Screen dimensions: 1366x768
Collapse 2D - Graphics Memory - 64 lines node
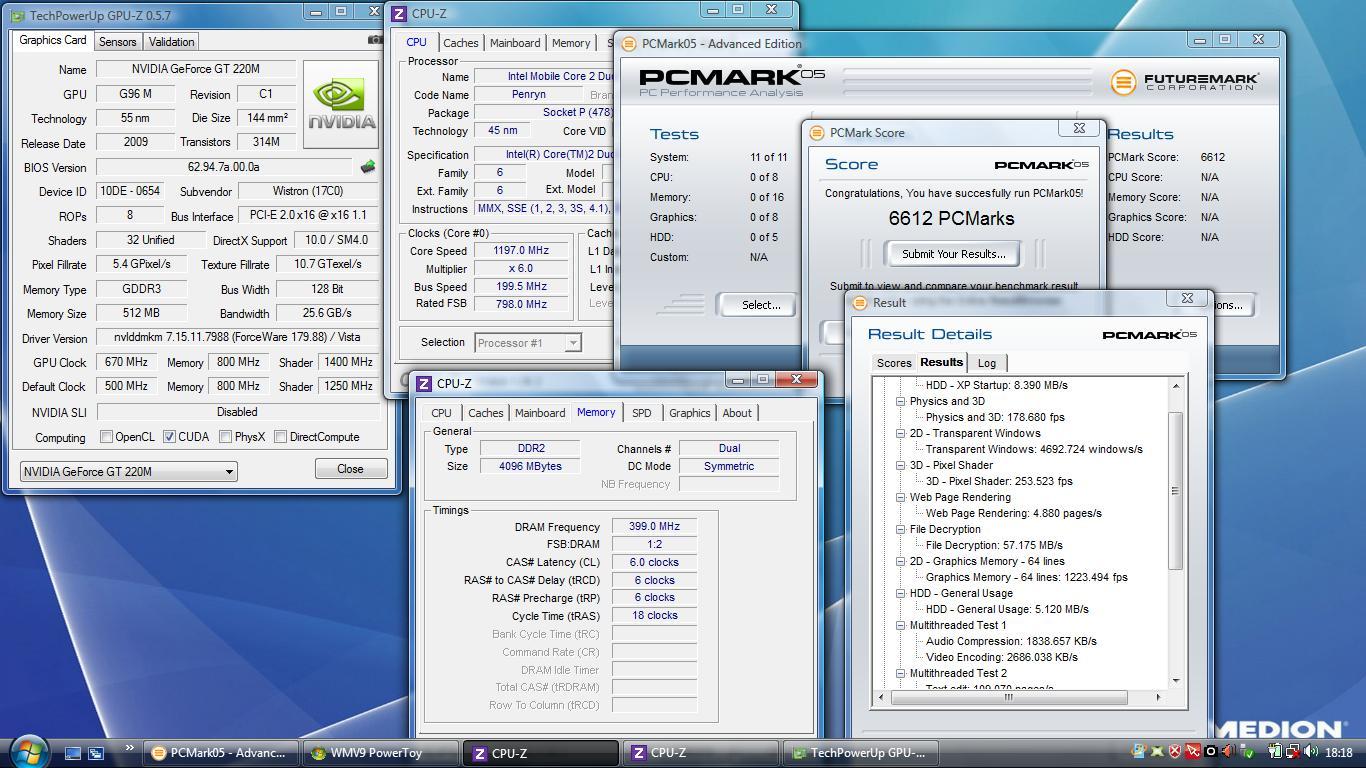click(900, 561)
